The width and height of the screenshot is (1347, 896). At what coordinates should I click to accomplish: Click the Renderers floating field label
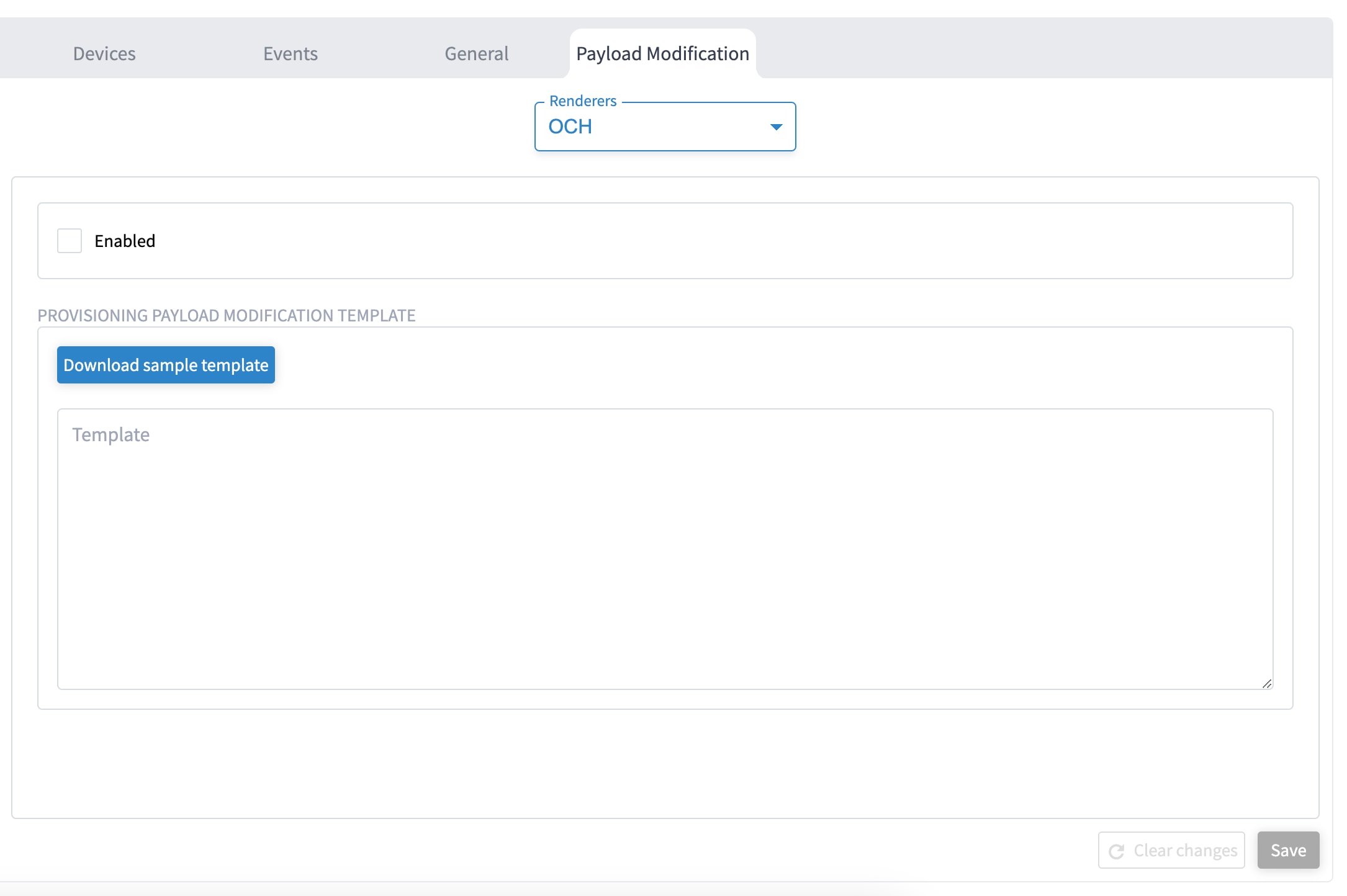click(582, 101)
